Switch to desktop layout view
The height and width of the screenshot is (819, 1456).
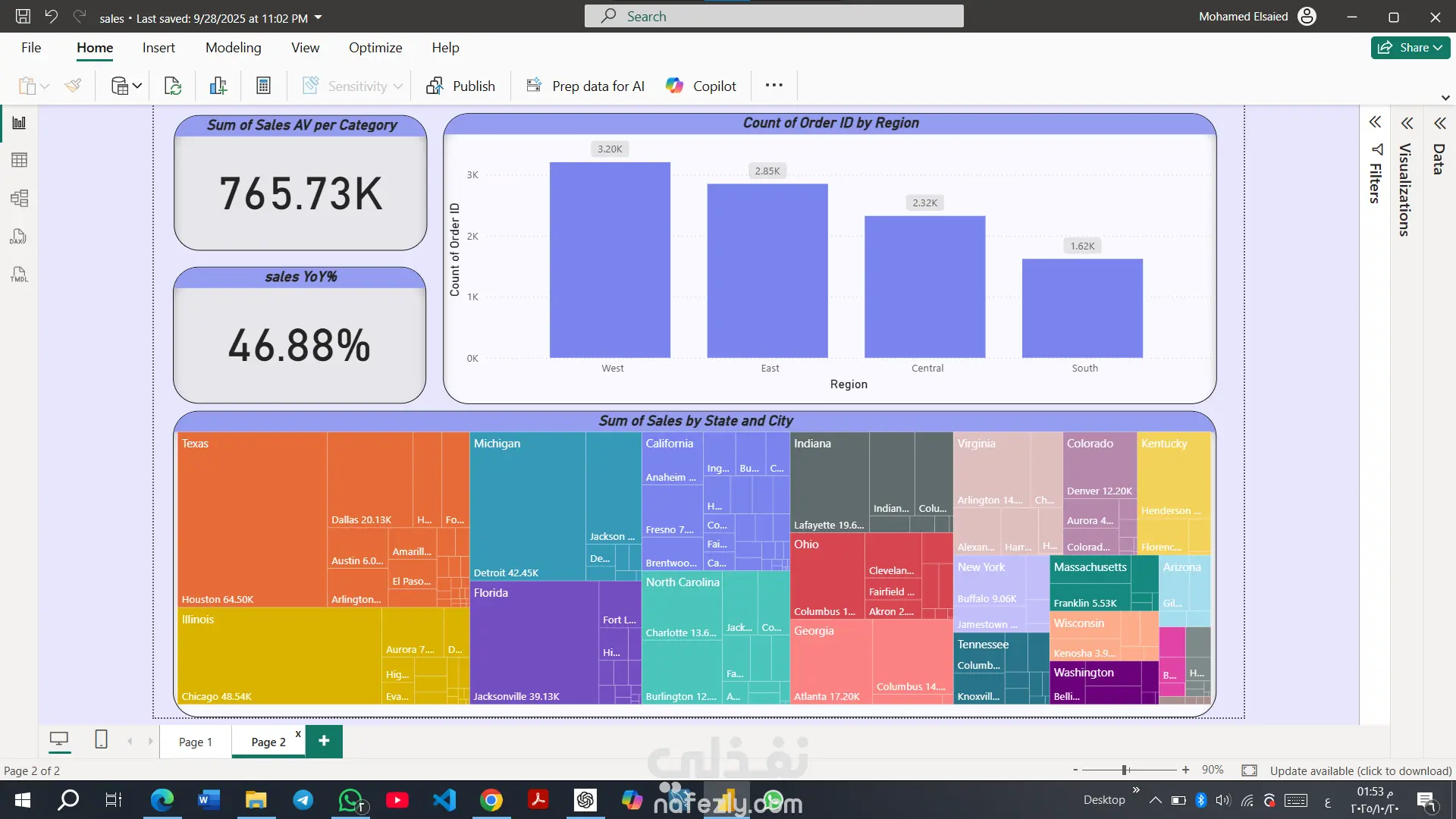[x=59, y=739]
